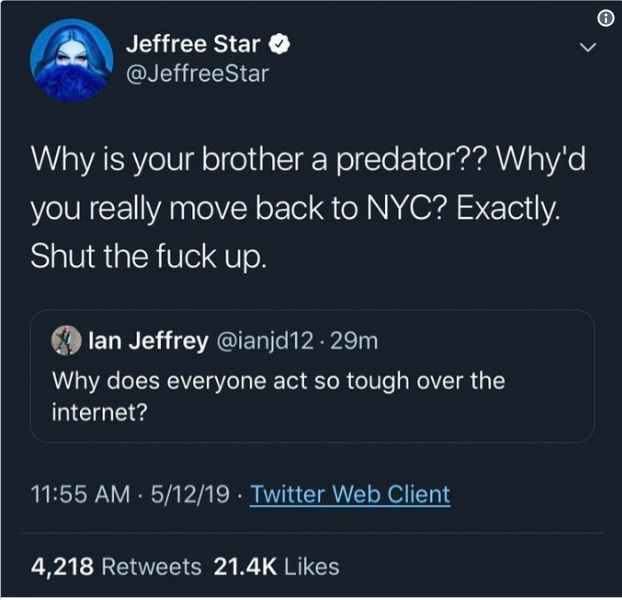
Task: View the 21.4K Likes list
Action: 276,567
